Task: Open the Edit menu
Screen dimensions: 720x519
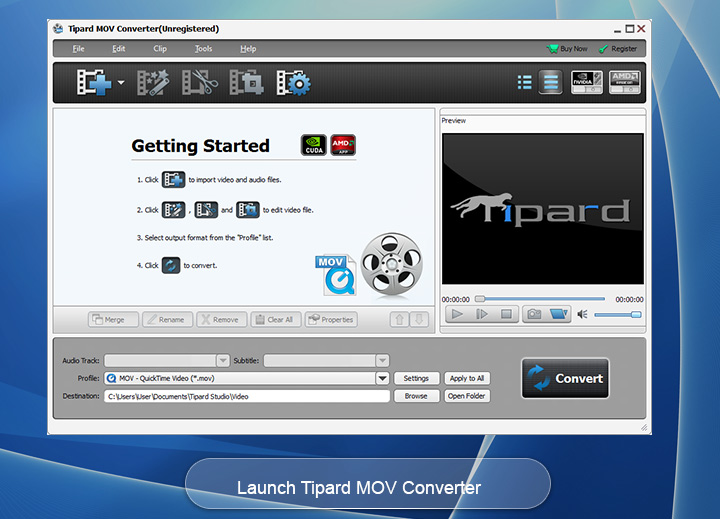Action: (x=118, y=49)
